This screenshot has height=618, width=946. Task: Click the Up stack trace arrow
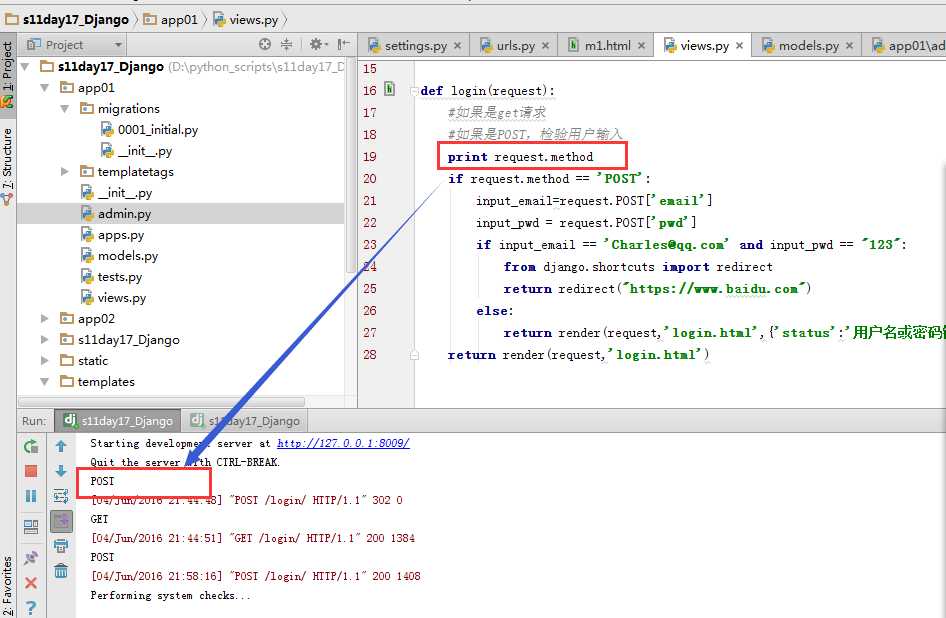[61, 446]
